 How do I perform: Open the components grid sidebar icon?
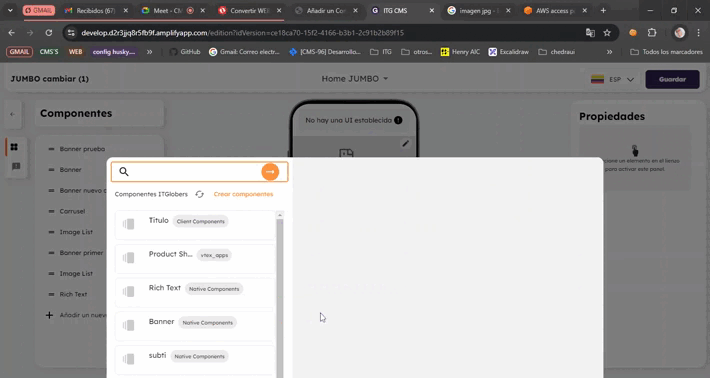[14, 147]
